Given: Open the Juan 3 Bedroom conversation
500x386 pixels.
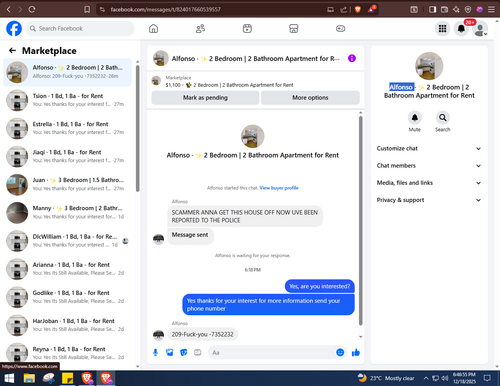Looking at the screenshot, I should pos(67,184).
